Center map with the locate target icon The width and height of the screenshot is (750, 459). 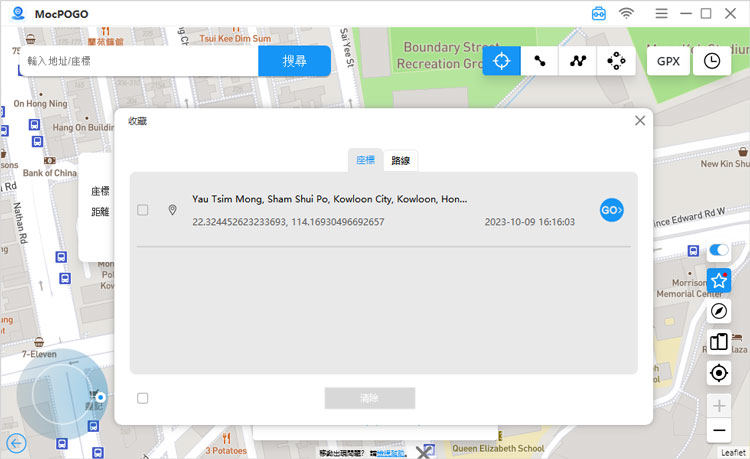click(x=718, y=373)
